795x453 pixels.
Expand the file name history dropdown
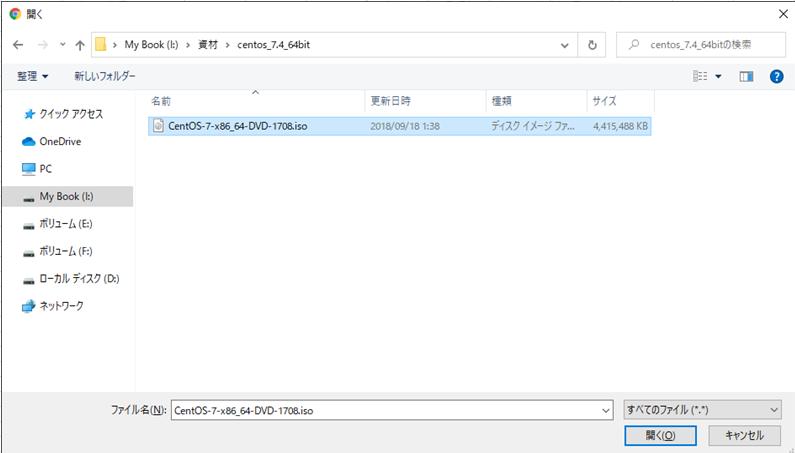coord(606,410)
